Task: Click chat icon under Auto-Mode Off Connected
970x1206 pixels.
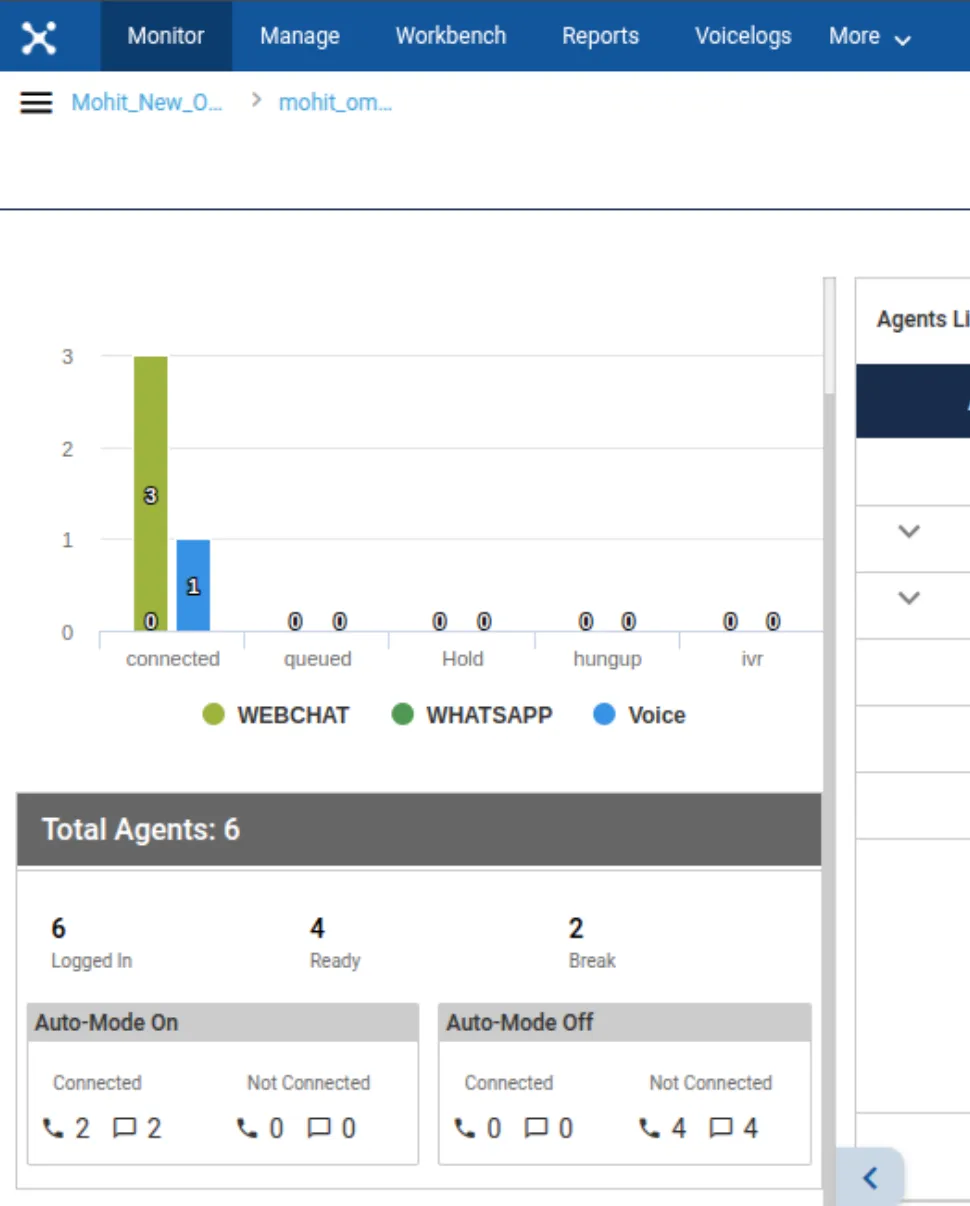Action: (537, 1129)
